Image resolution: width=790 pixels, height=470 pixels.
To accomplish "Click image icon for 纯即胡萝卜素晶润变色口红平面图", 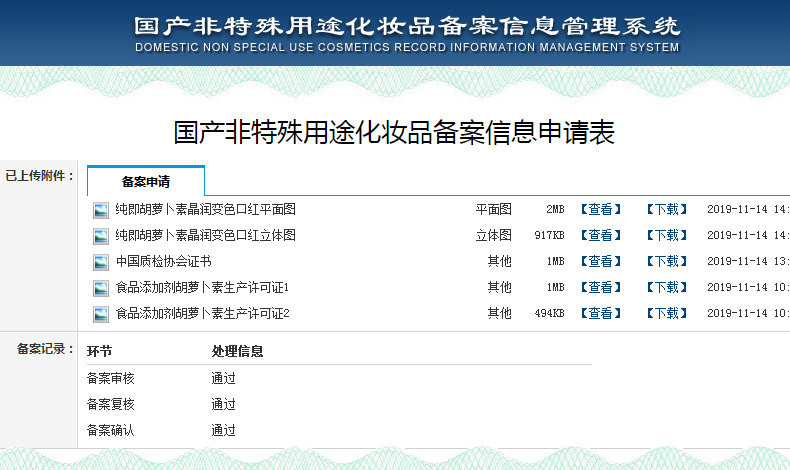I will [x=101, y=210].
